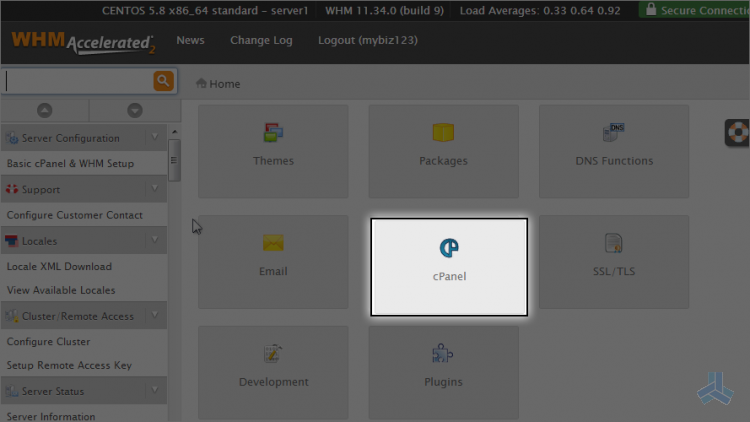Collapse the Support section arrow
Viewport: 750px width, 422px height.
pos(155,189)
